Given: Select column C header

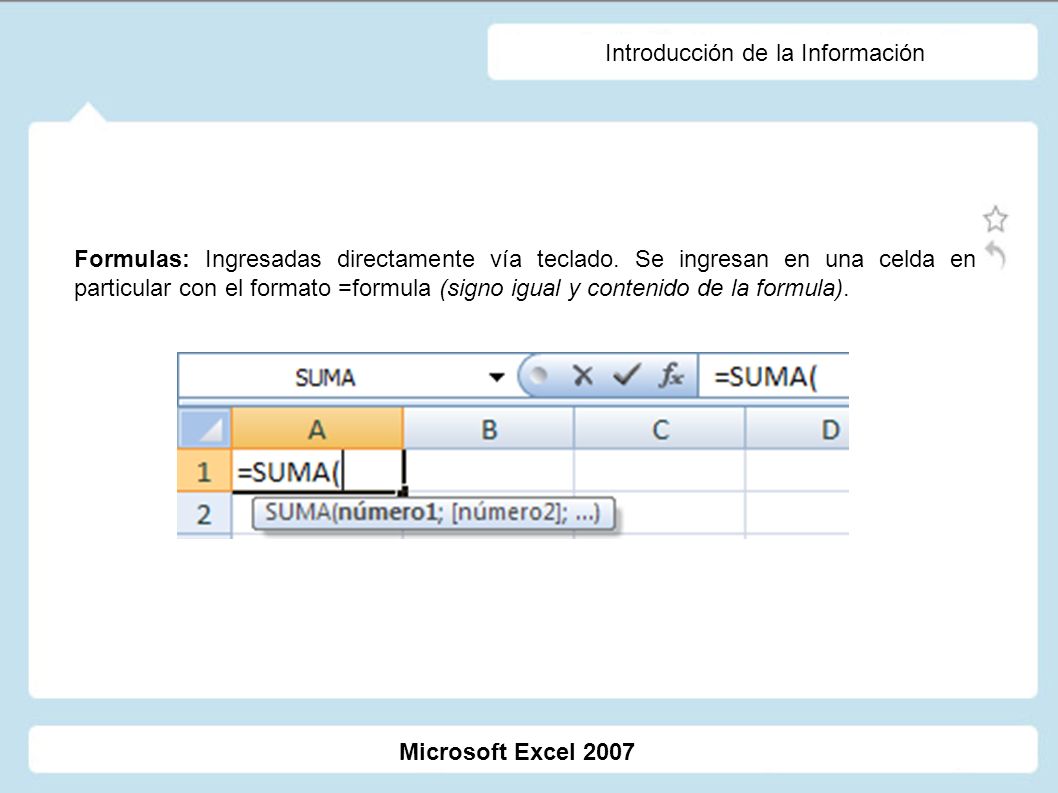Looking at the screenshot, I should tap(660, 429).
